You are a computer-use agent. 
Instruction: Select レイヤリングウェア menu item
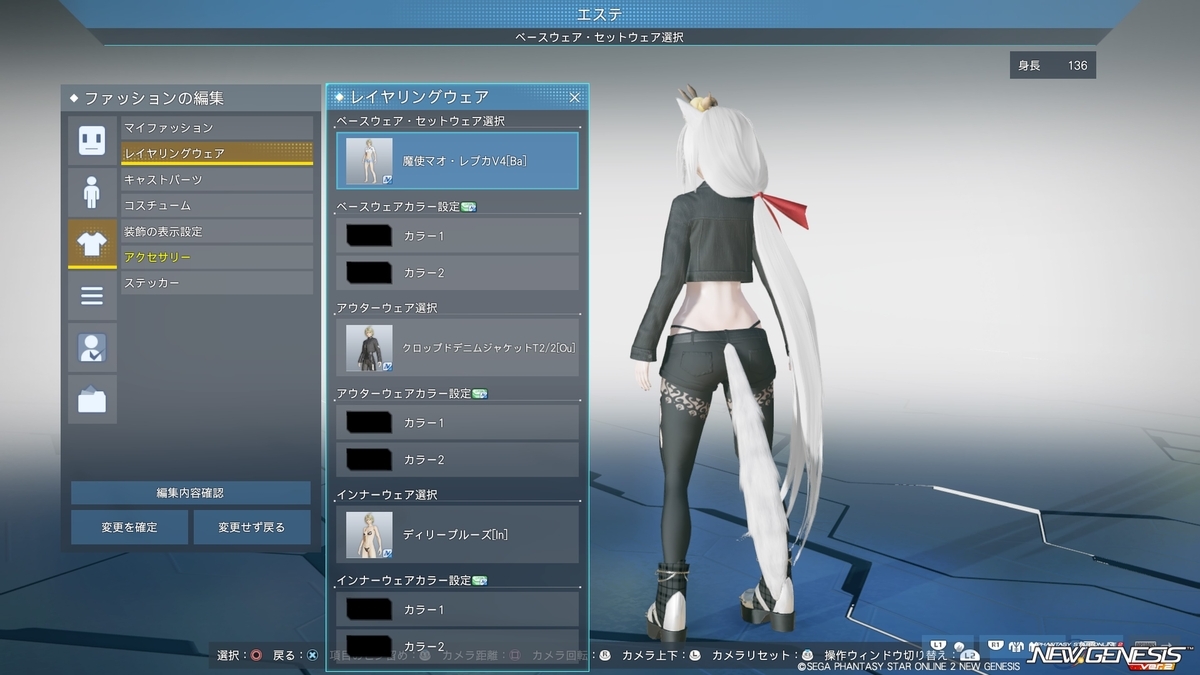(217, 153)
